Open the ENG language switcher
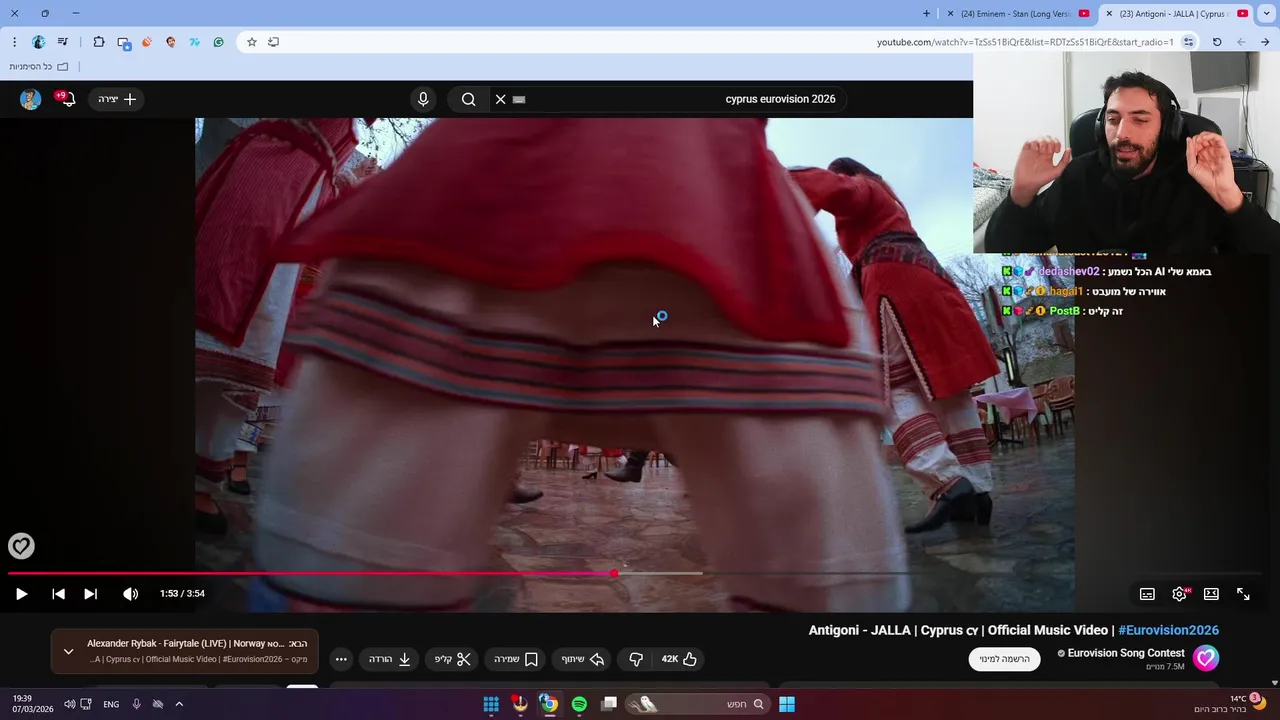This screenshot has width=1280, height=720. (x=111, y=704)
